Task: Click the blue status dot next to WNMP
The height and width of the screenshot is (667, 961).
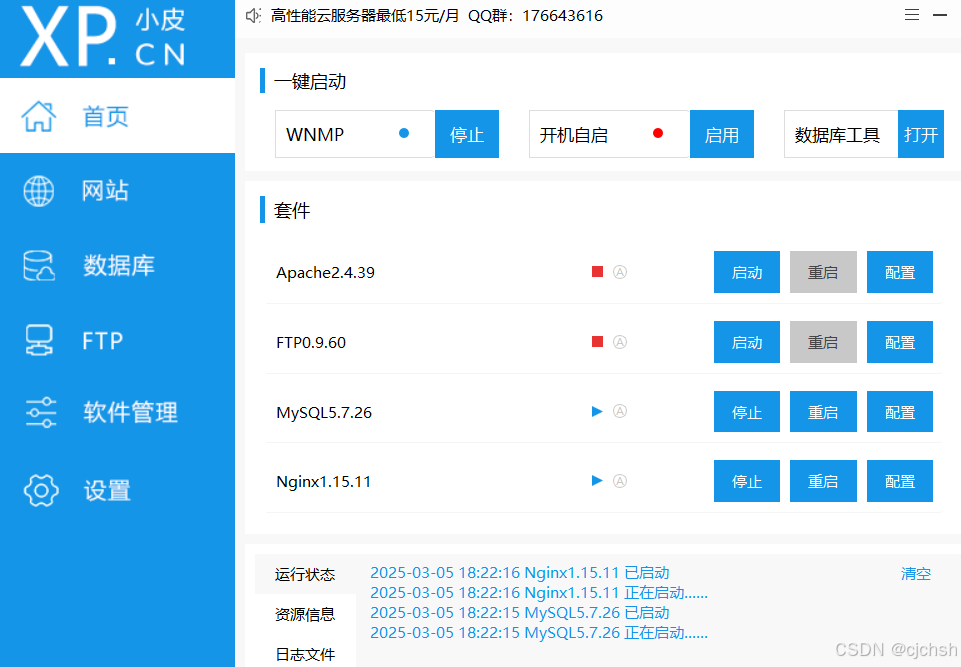Action: 404,133
